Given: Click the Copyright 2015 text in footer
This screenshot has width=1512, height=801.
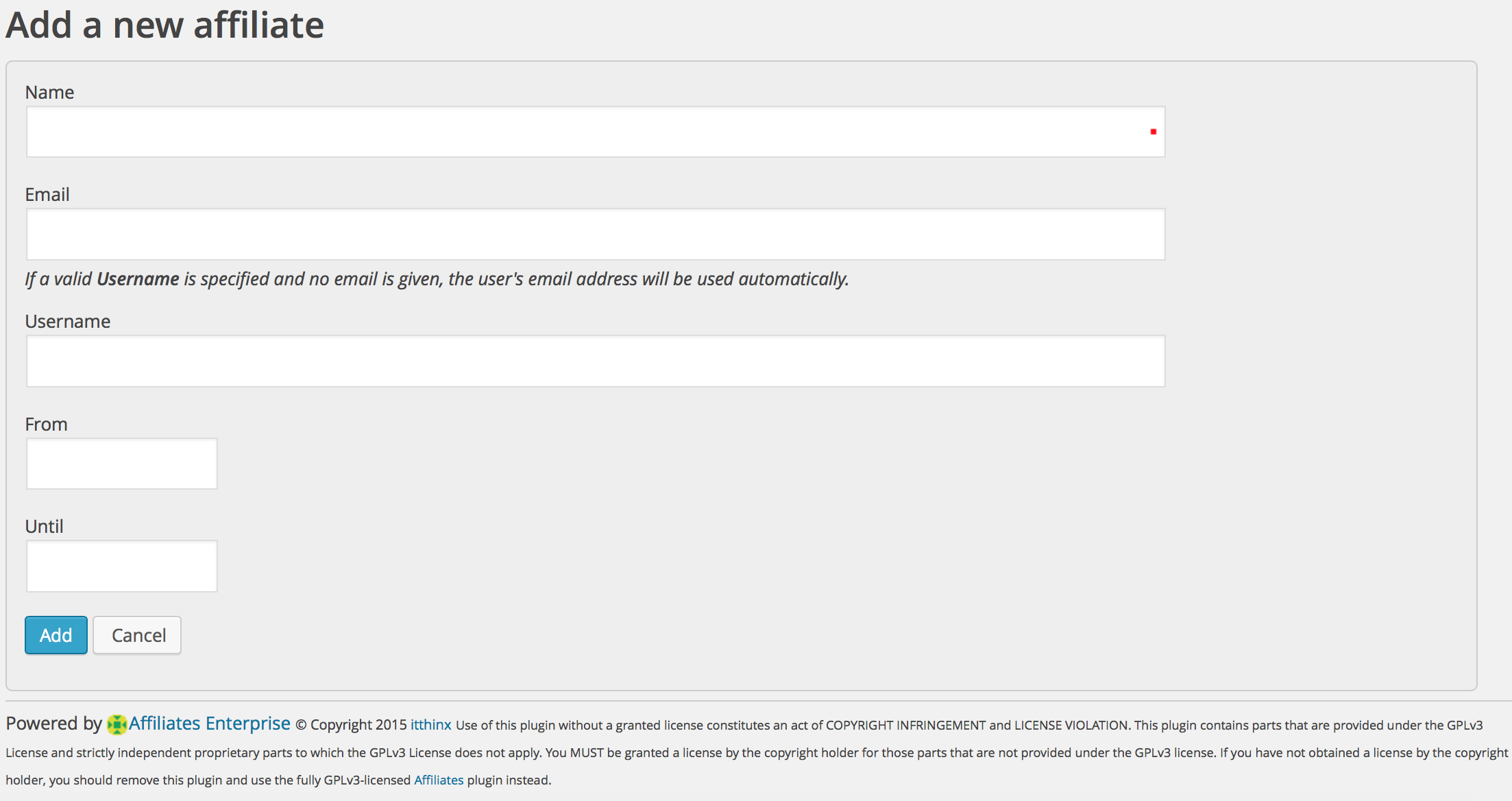Looking at the screenshot, I should pos(351,725).
